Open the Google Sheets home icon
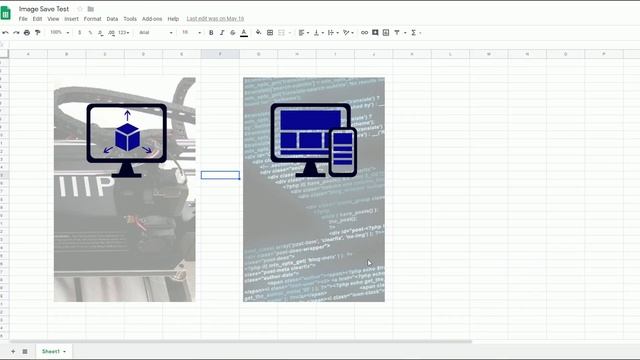 6,13
